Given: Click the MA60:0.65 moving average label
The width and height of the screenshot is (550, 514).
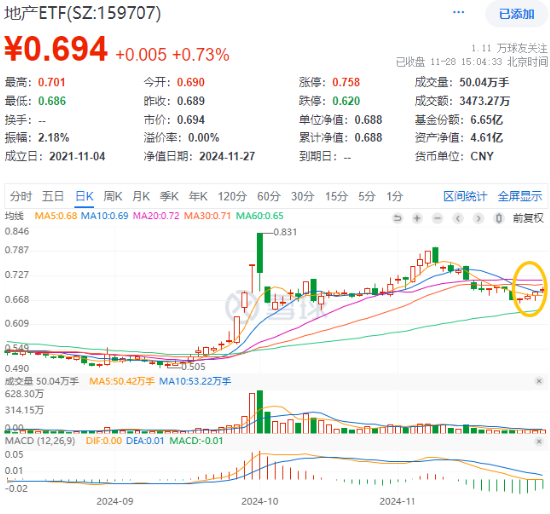Looking at the screenshot, I should [259, 216].
